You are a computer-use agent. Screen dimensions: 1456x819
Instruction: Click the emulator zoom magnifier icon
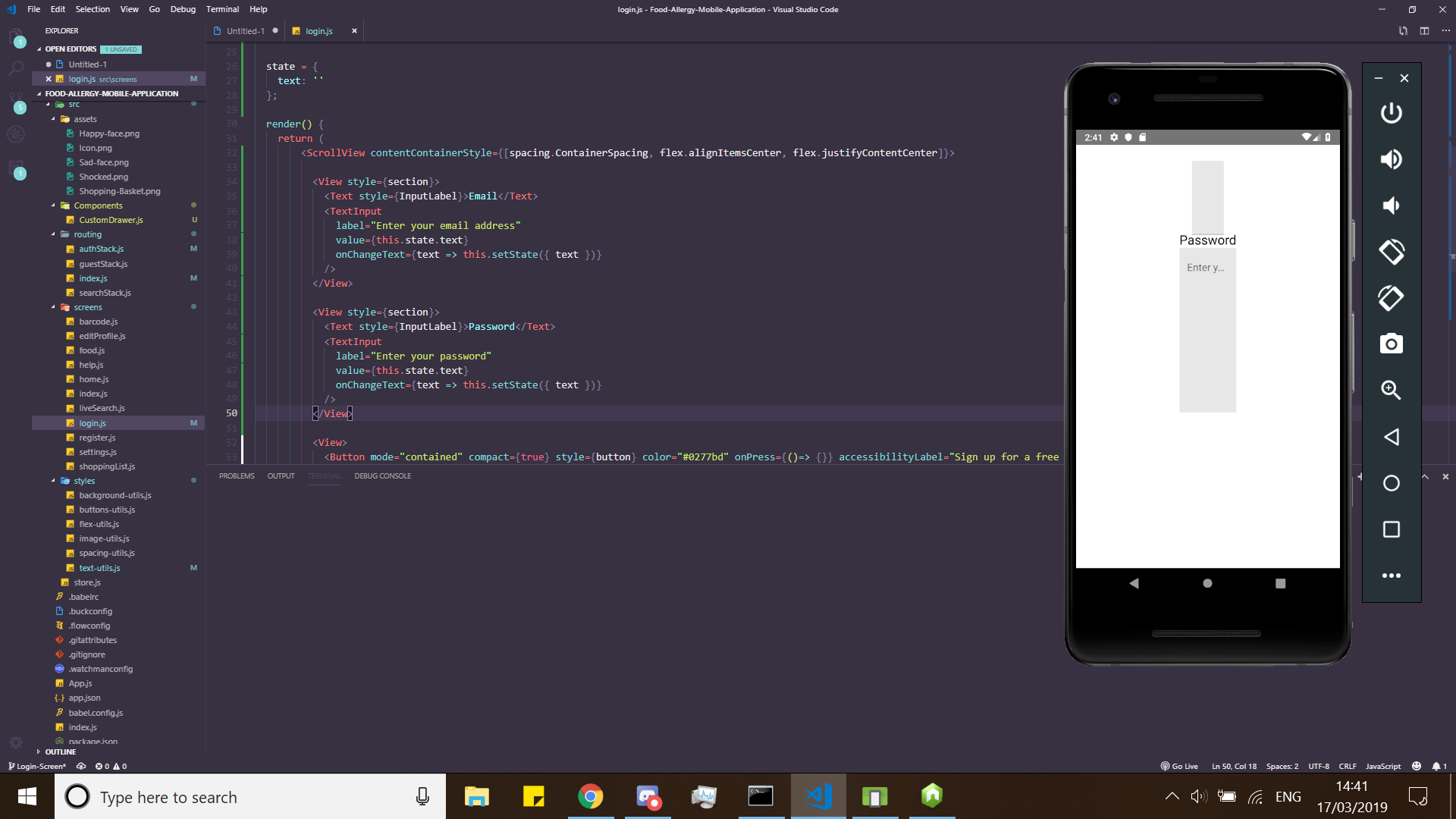pos(1391,391)
